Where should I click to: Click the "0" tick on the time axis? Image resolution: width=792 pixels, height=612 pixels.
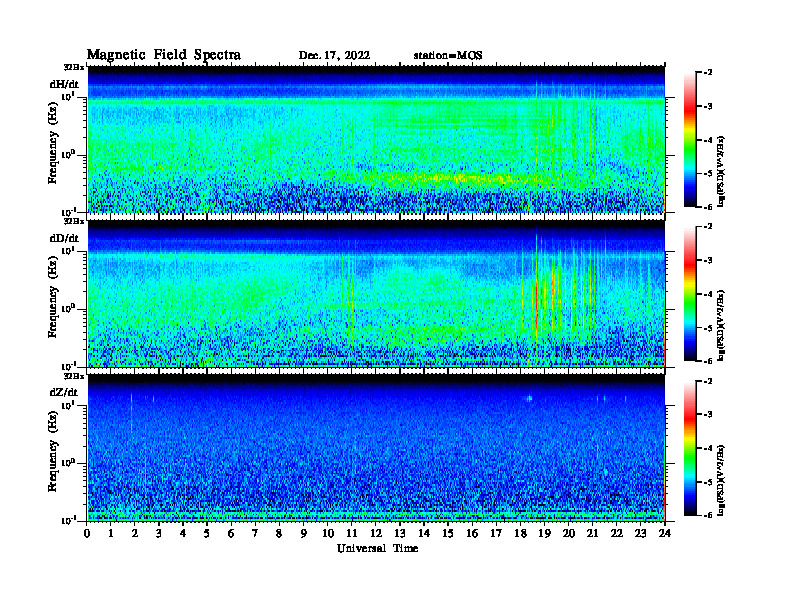coord(87,534)
